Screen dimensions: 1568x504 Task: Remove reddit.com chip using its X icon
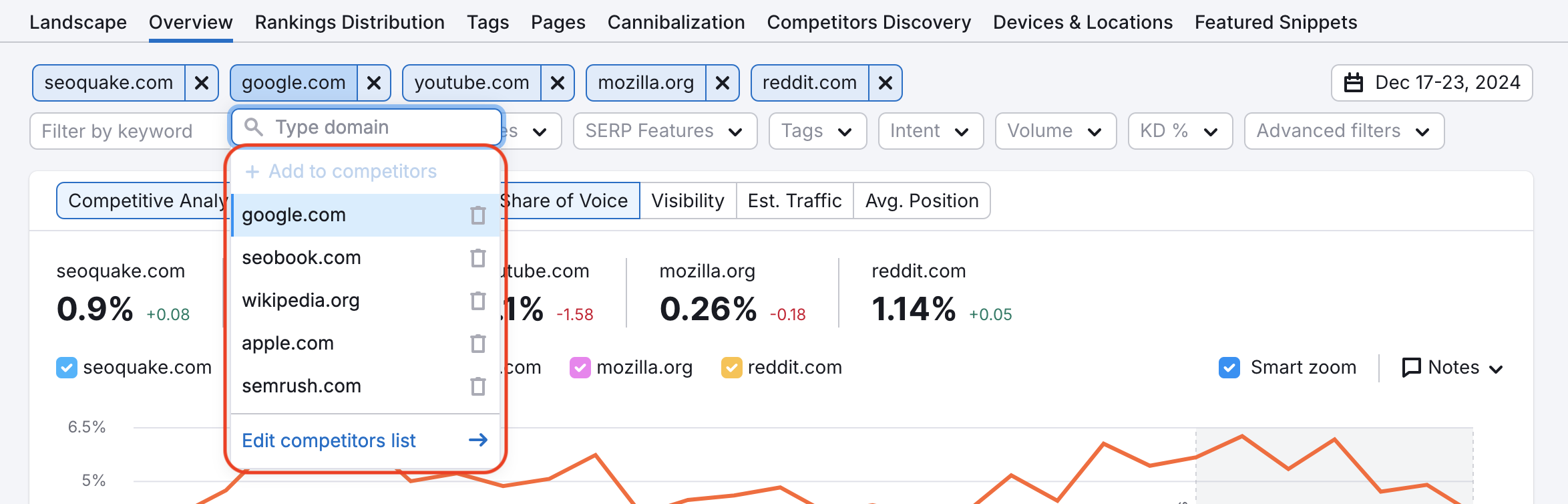[886, 83]
